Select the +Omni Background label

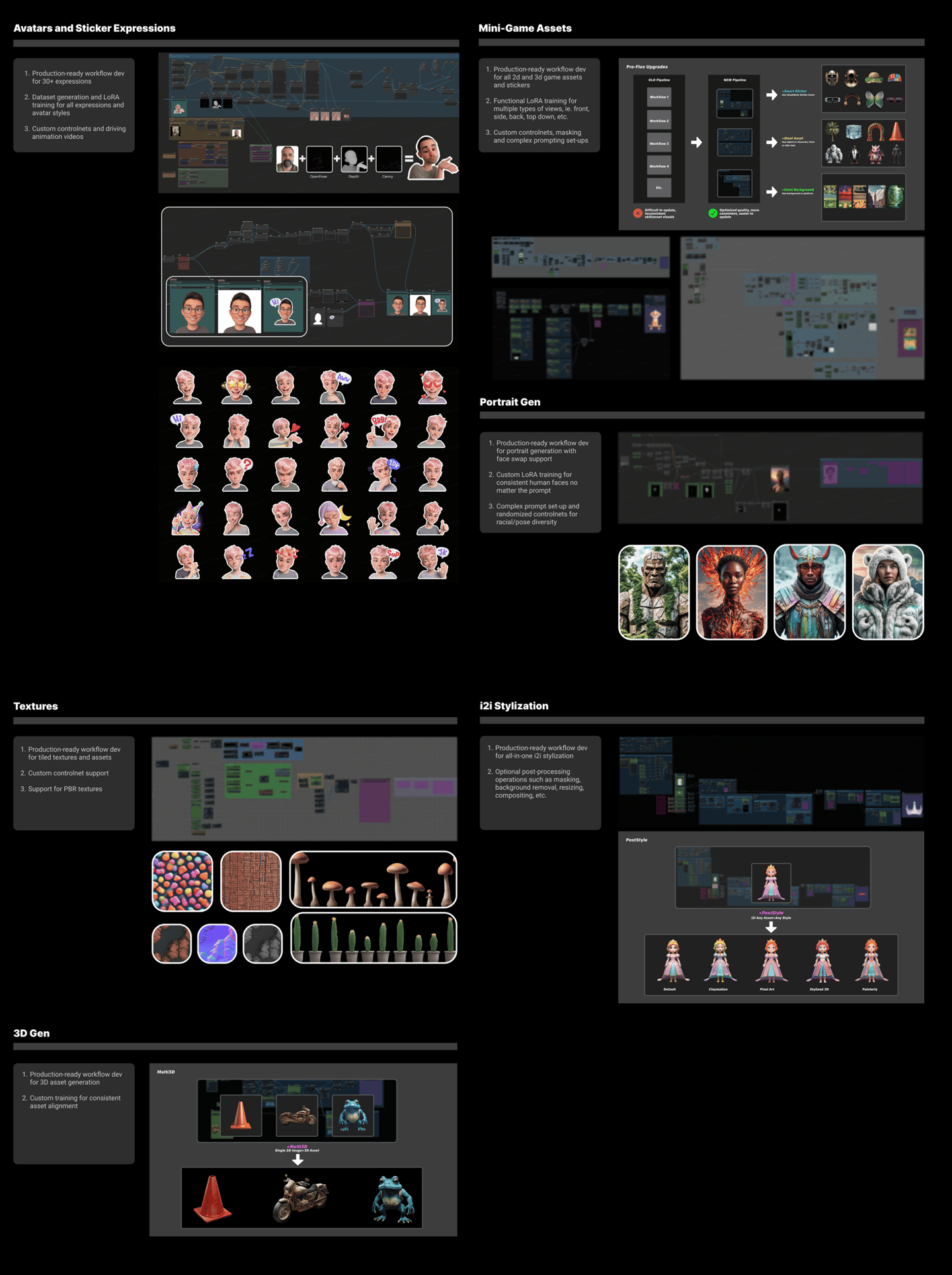point(798,190)
